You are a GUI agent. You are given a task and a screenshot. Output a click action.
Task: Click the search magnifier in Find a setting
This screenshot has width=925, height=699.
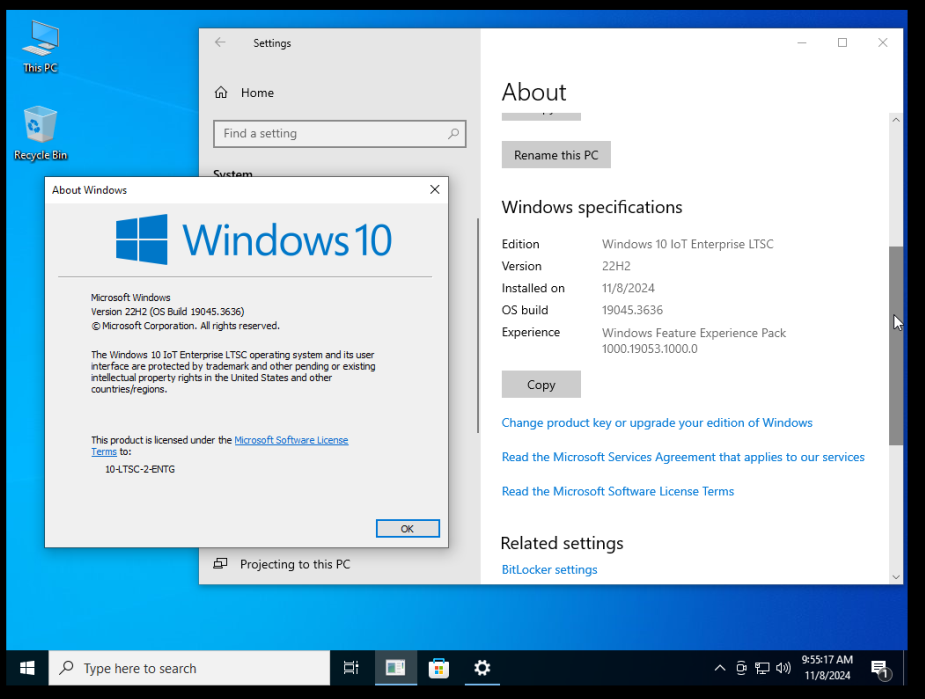pyautogui.click(x=453, y=134)
